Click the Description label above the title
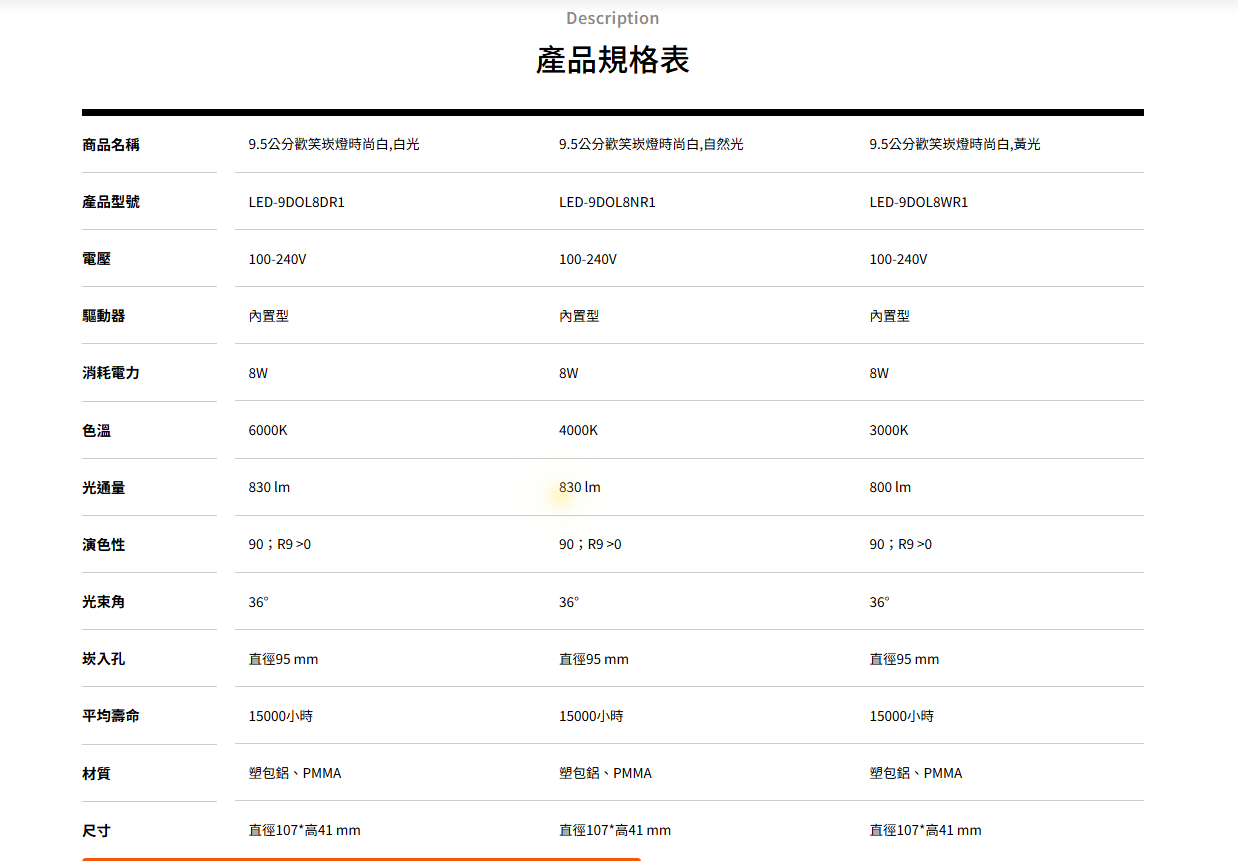This screenshot has height=861, width=1238. (612, 18)
